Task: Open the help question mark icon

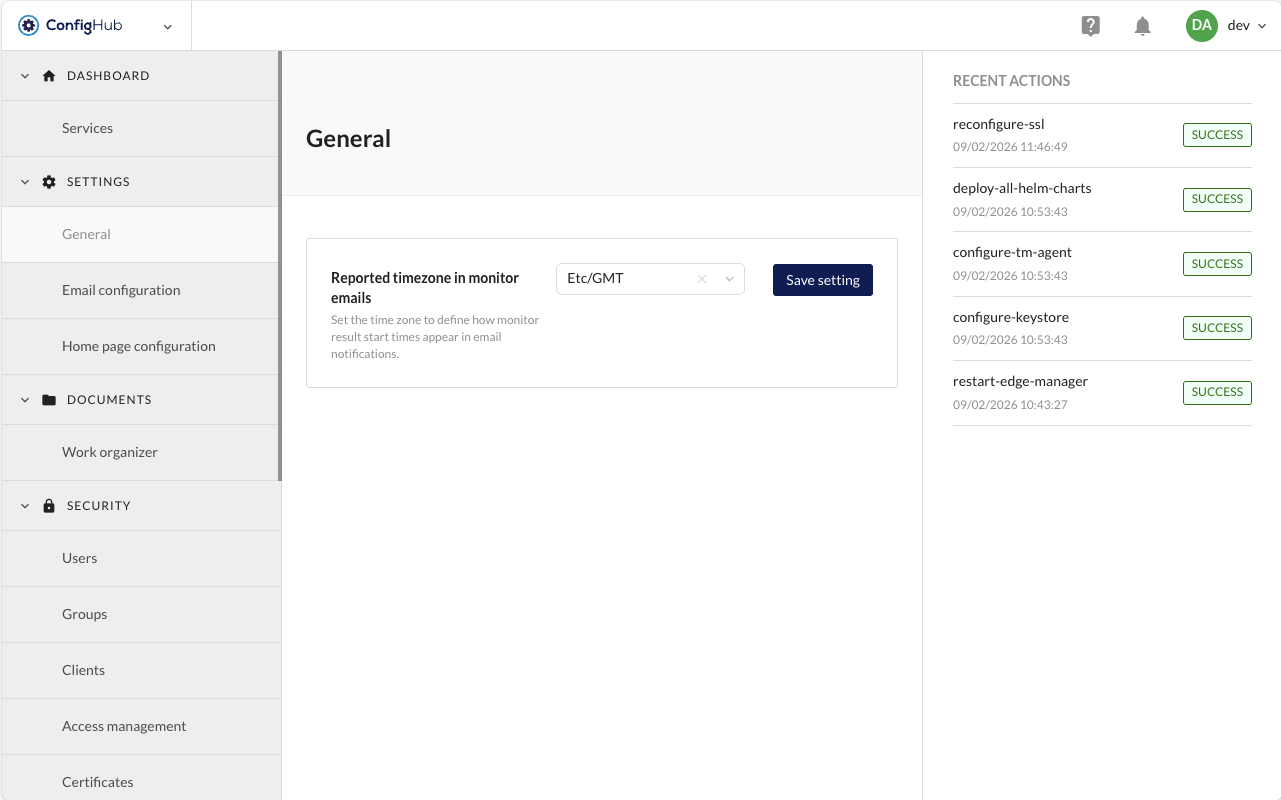Action: [x=1091, y=26]
